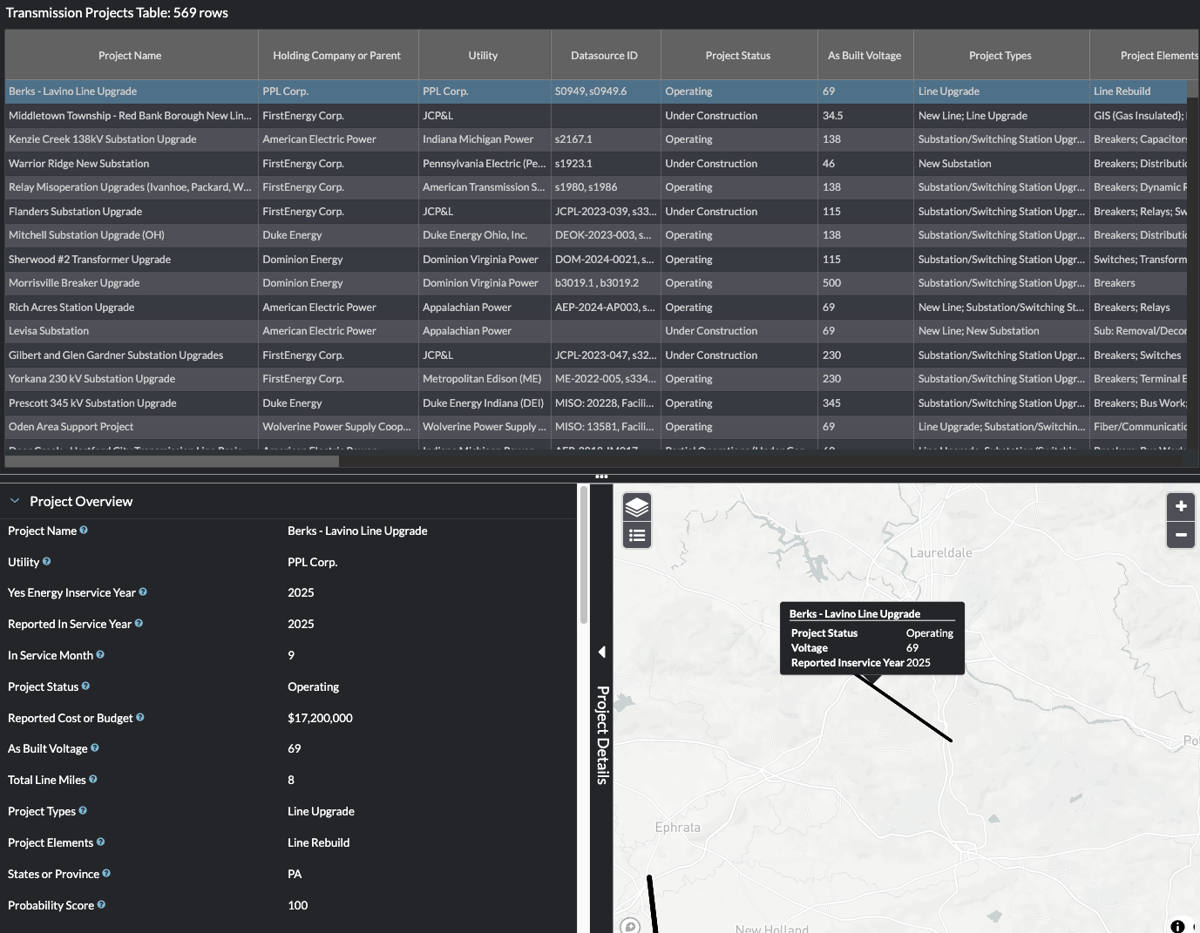Sort by Datasource ID column header
Viewport: 1200px width, 933px height.
tap(604, 55)
